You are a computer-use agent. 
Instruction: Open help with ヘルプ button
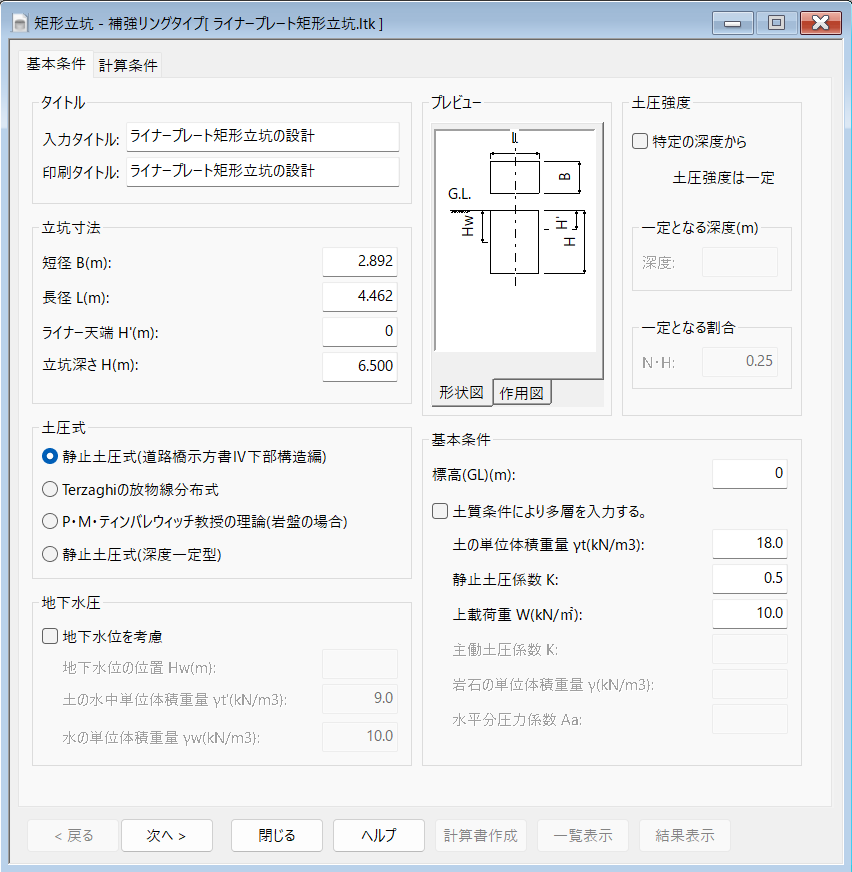(x=378, y=835)
